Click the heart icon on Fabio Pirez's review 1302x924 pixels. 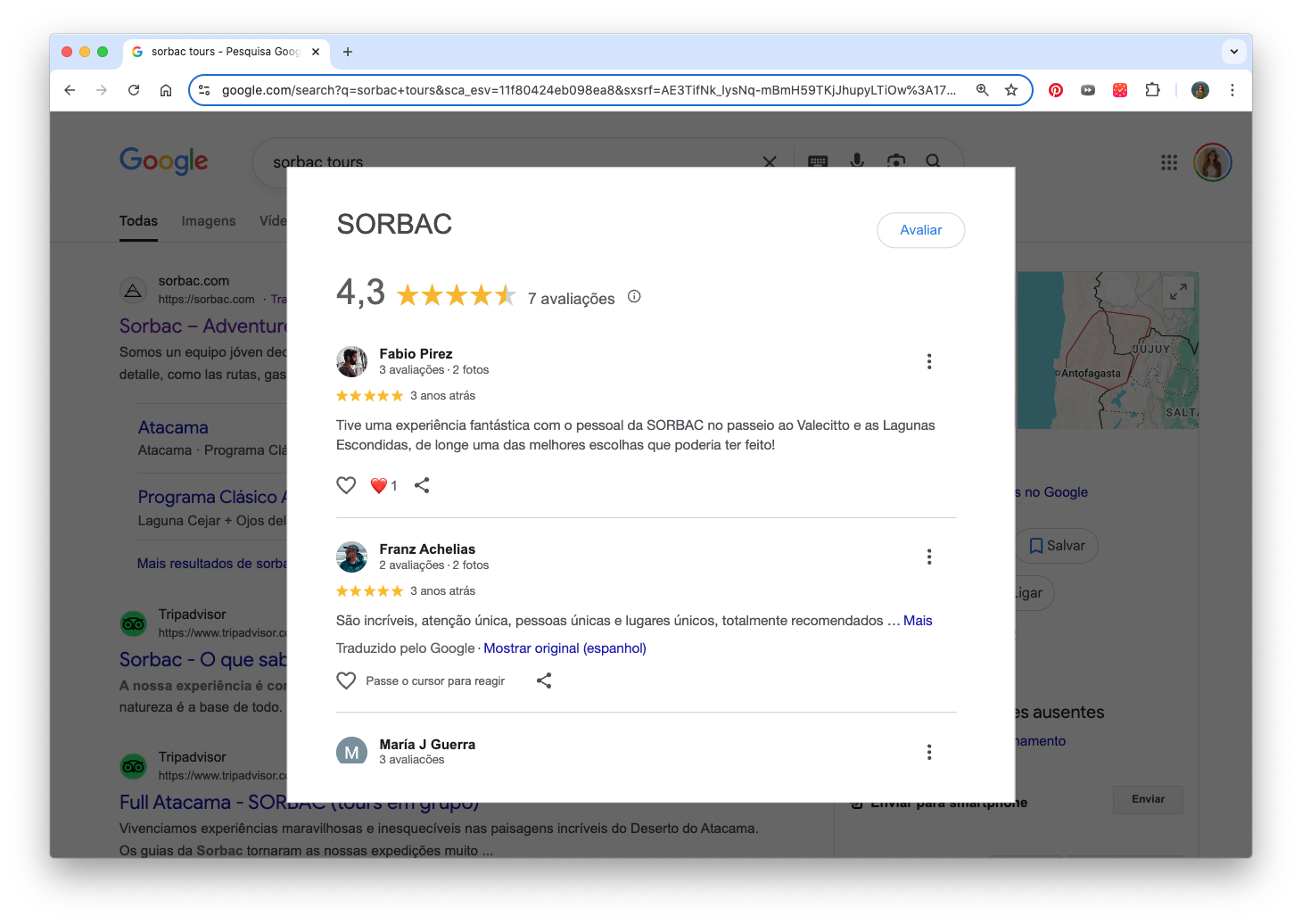pos(346,485)
